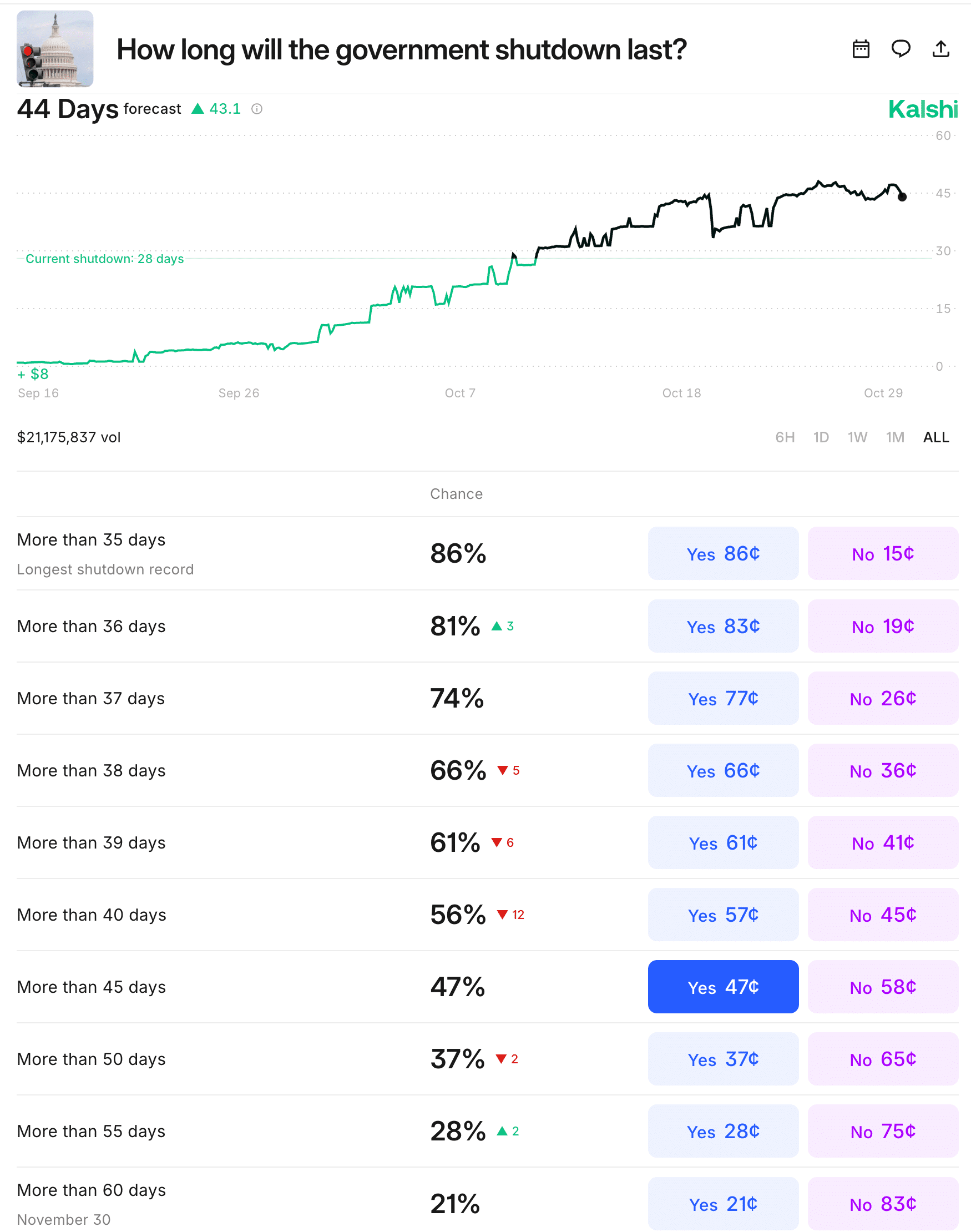Screen dimensions: 971x1232
Task: Choose No 36¢ for 38 days
Action: (x=882, y=770)
